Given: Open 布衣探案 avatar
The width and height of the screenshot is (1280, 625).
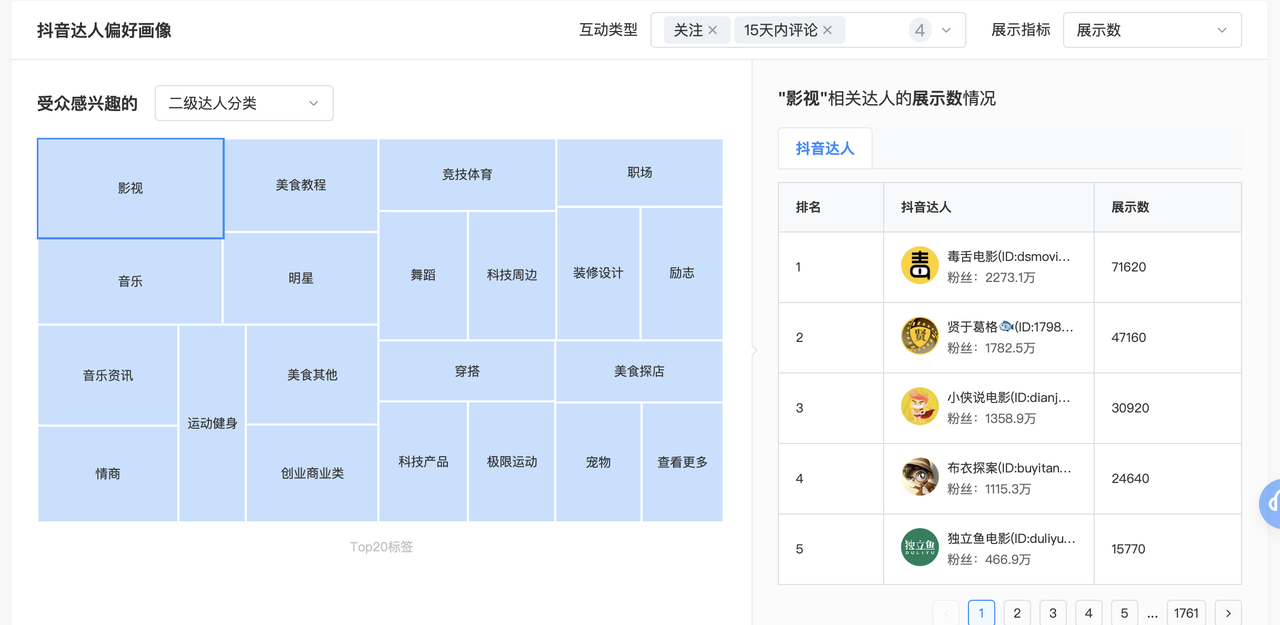Looking at the screenshot, I should 920,478.
